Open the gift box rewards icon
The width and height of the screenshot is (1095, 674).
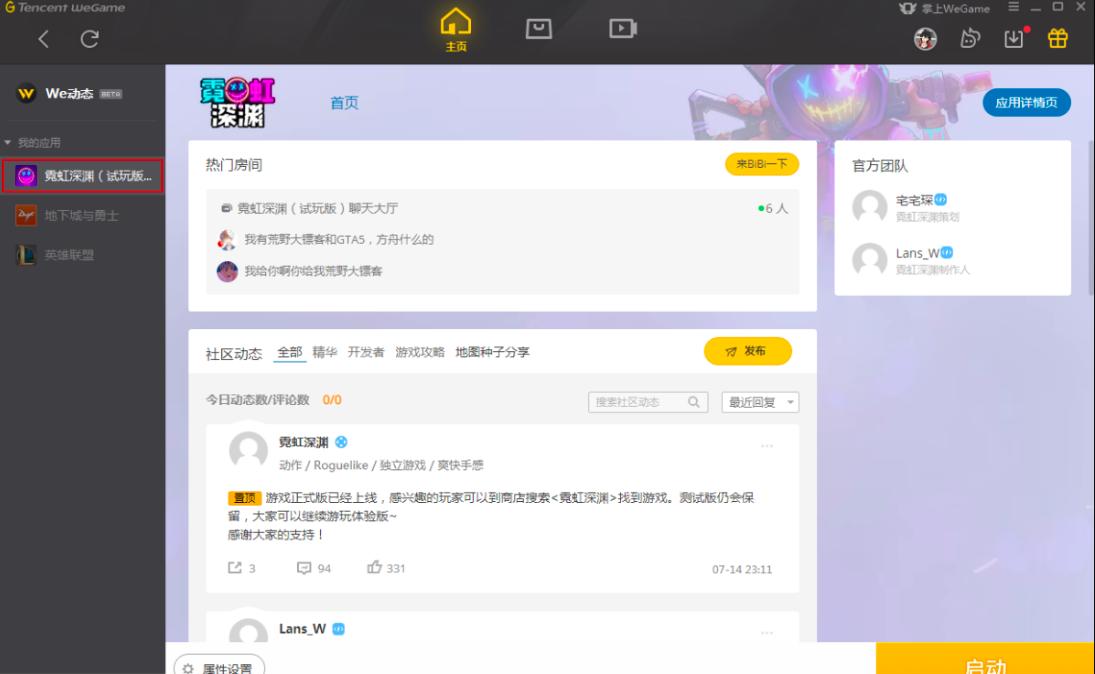pyautogui.click(x=1059, y=38)
